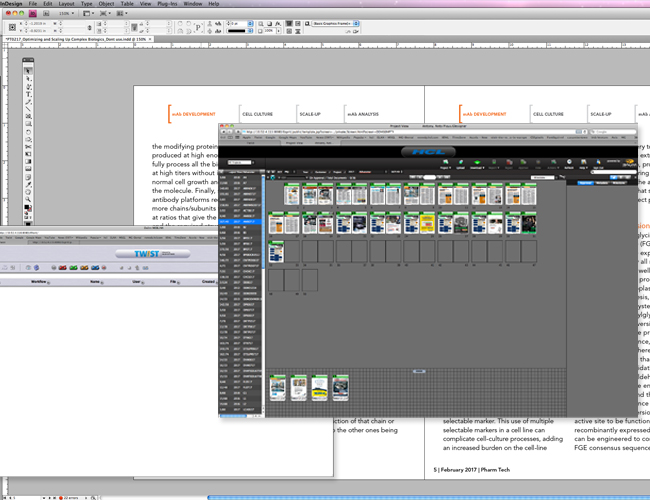Image resolution: width=650 pixels, height=500 pixels.
Task: Click the reference point locator icon
Action: [12, 27]
